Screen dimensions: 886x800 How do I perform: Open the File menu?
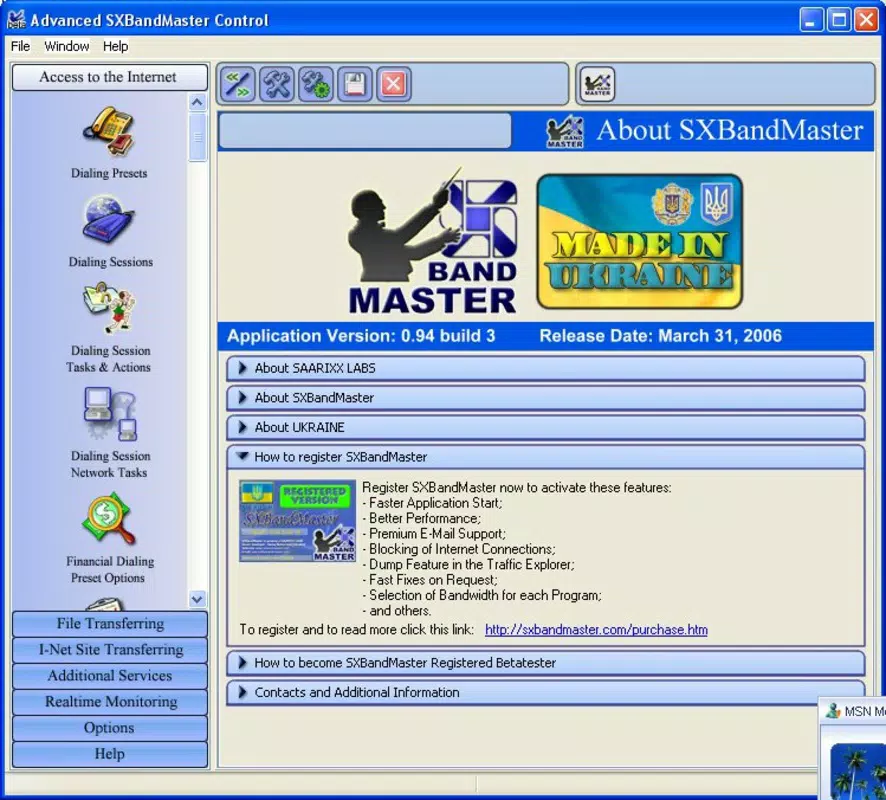coord(20,46)
